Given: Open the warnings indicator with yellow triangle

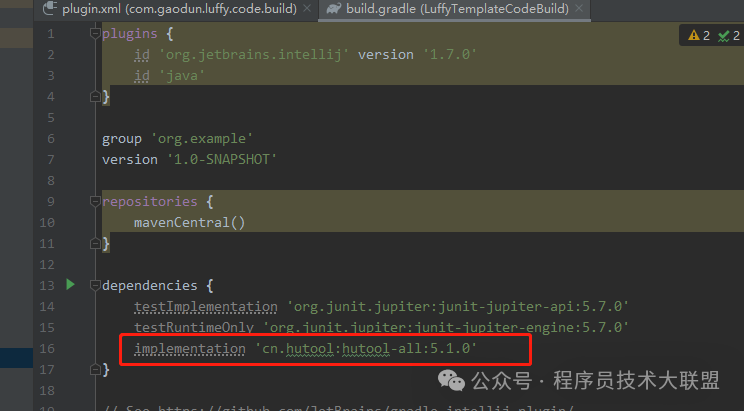Looking at the screenshot, I should (699, 36).
